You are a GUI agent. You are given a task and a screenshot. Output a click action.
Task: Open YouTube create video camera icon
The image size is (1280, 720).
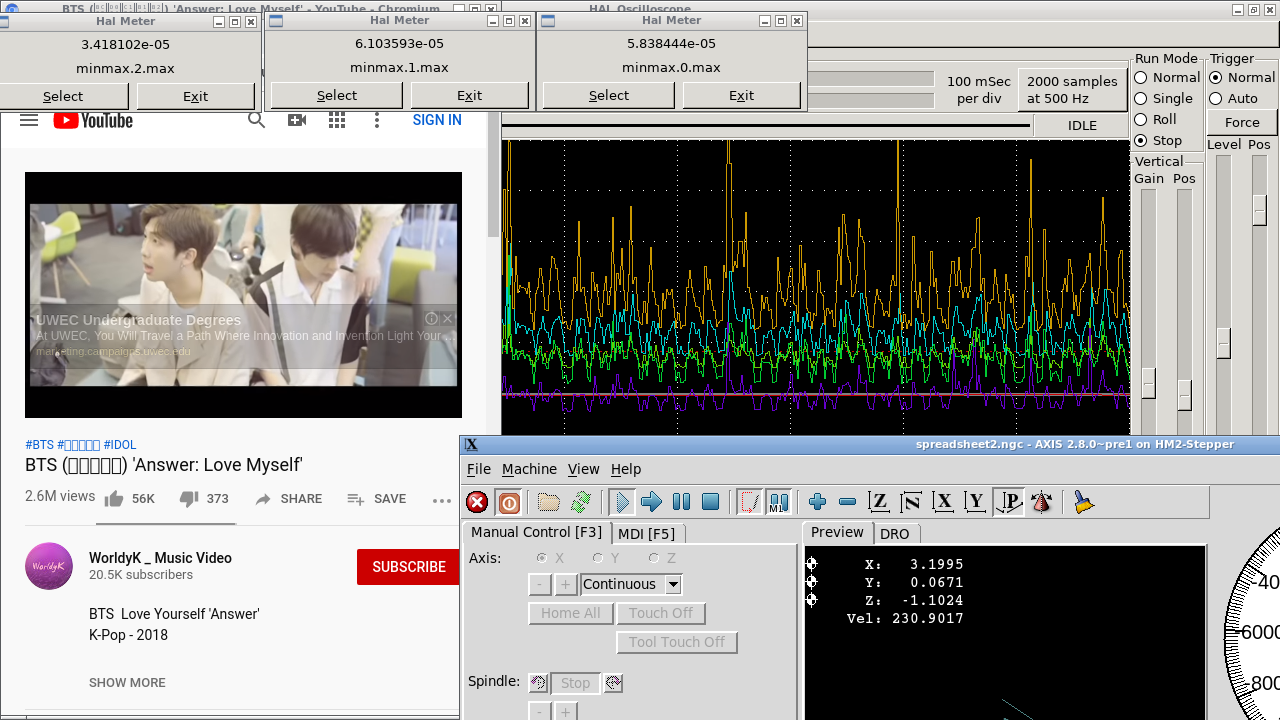(x=297, y=120)
